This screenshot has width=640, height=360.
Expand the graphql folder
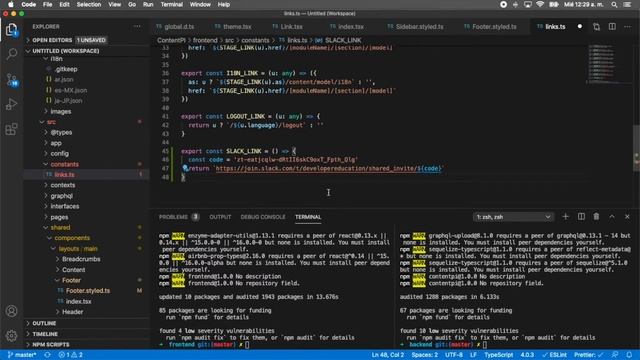[x=87, y=196]
